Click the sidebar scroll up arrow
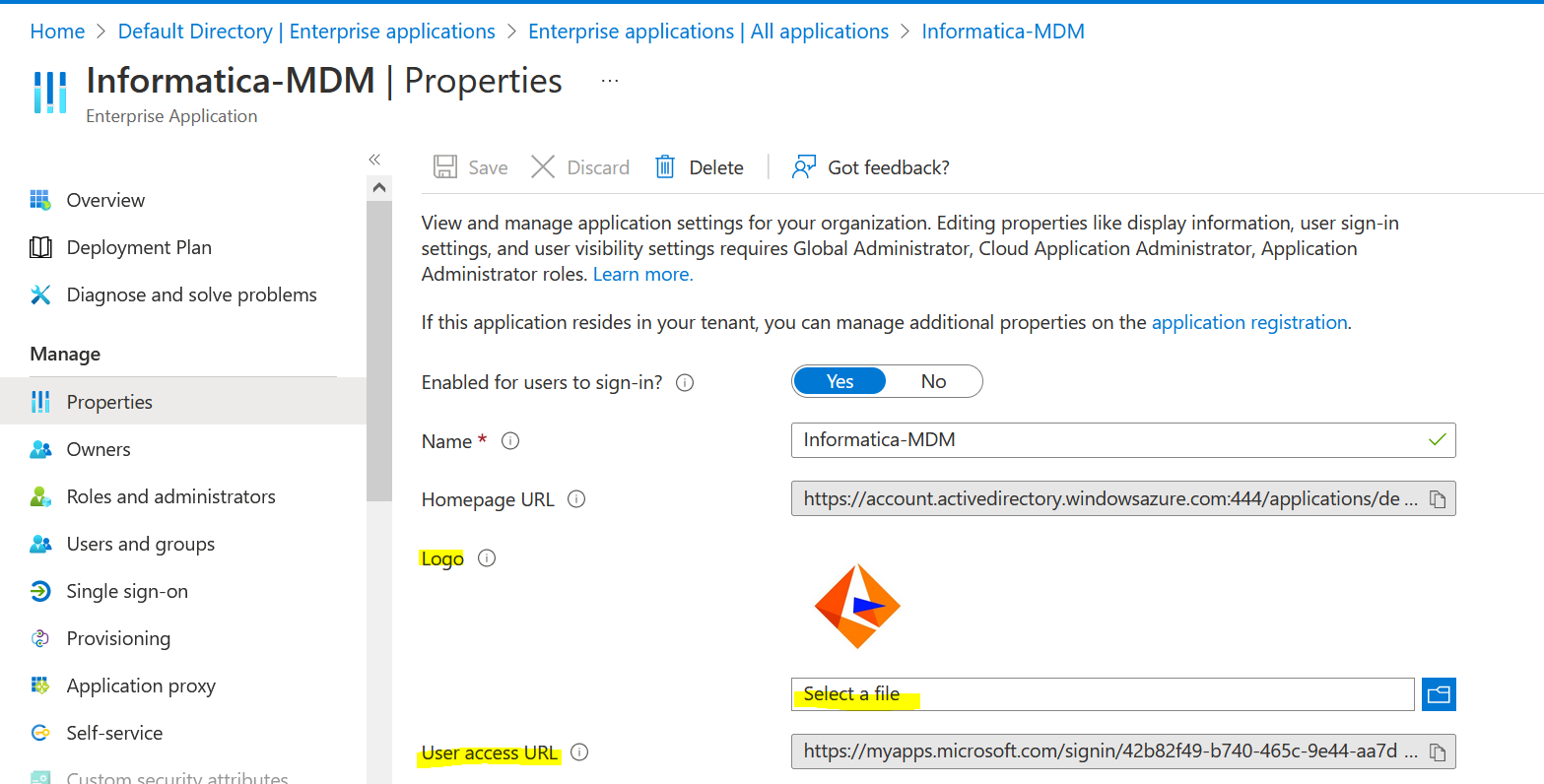The height and width of the screenshot is (784, 1544). (379, 187)
